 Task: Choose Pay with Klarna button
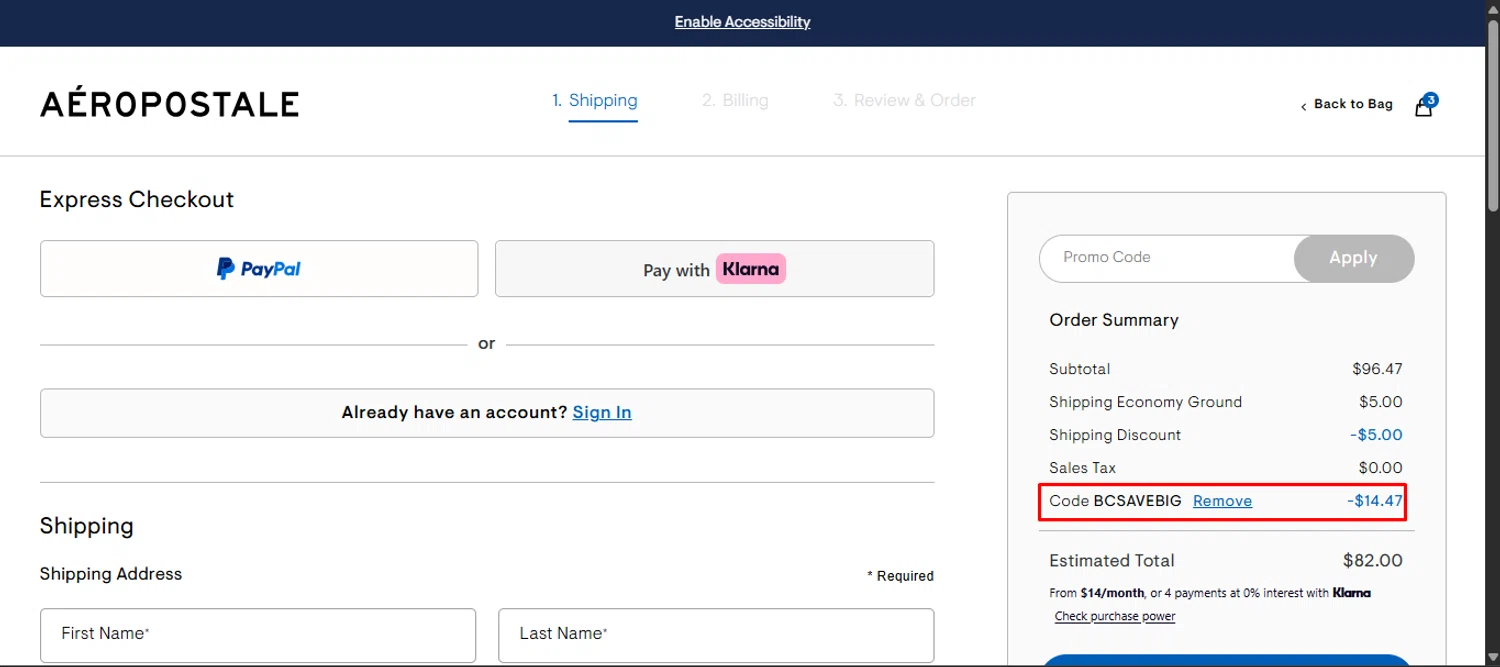pos(714,268)
